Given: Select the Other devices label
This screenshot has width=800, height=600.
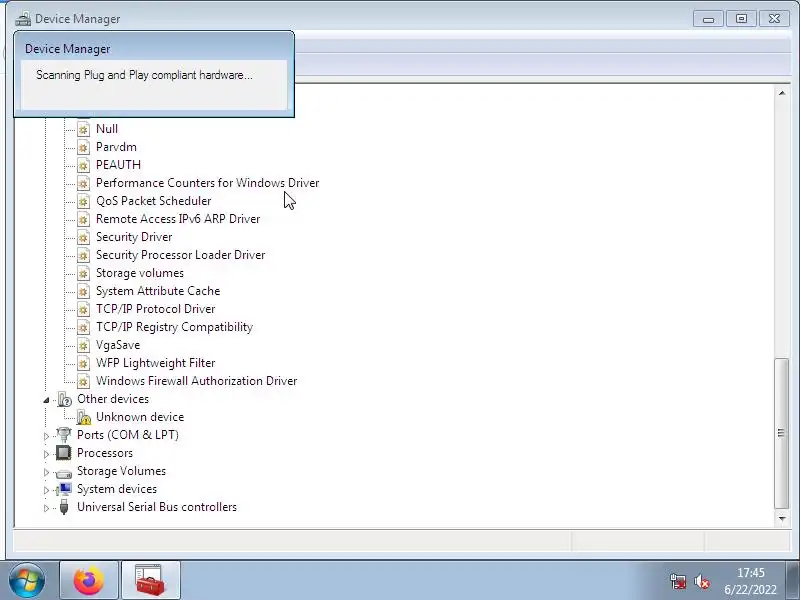Looking at the screenshot, I should coord(113,399).
